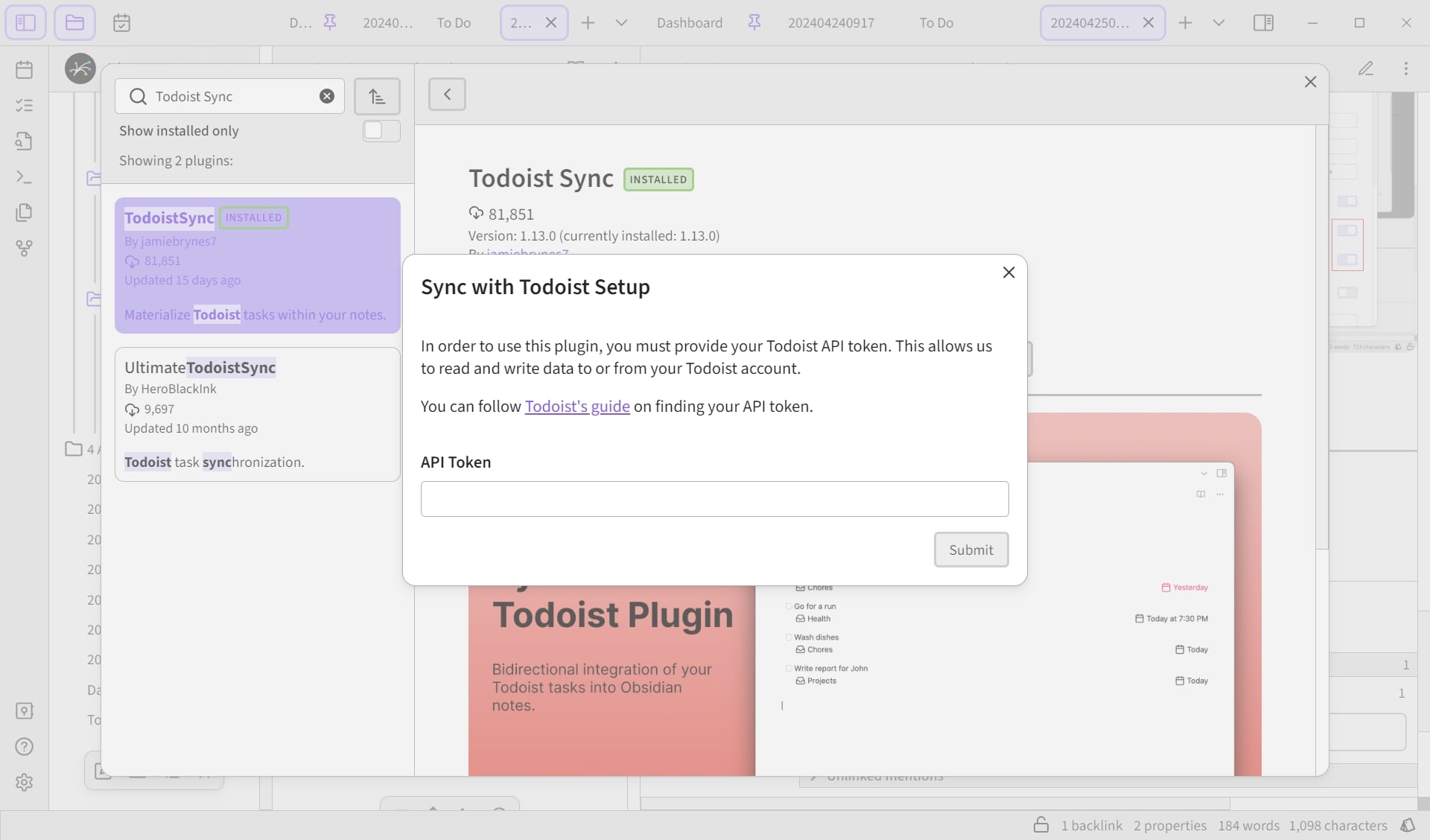Expand the right tab list chevron
This screenshot has width=1430, height=840.
click(1218, 22)
